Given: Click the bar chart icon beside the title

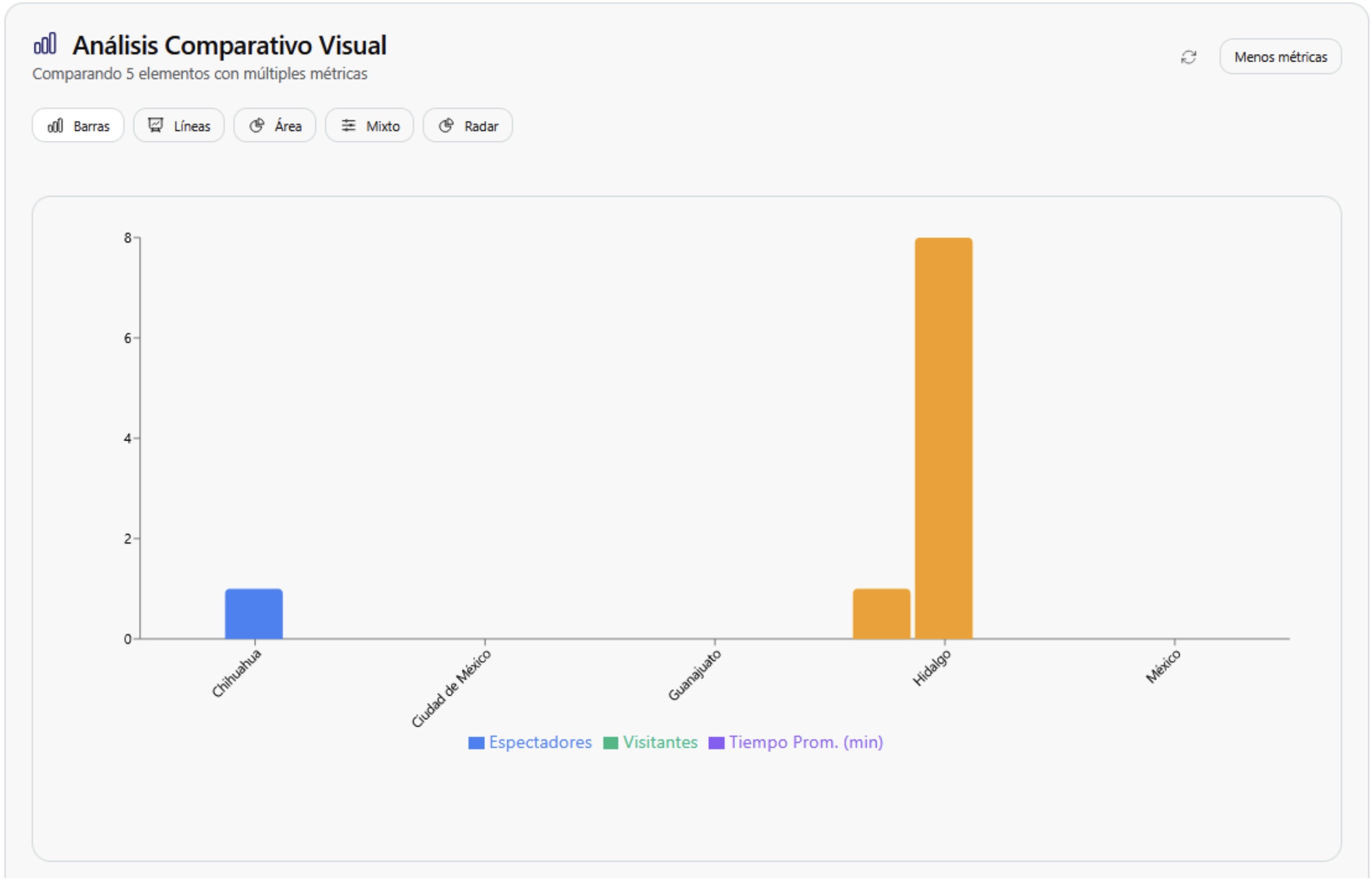Looking at the screenshot, I should pyautogui.click(x=45, y=43).
